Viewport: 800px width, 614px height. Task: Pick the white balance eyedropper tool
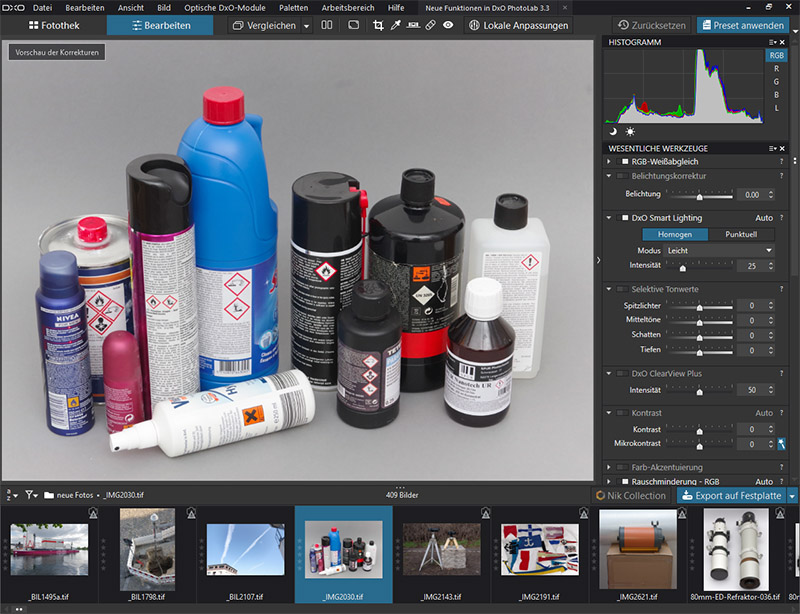[395, 25]
